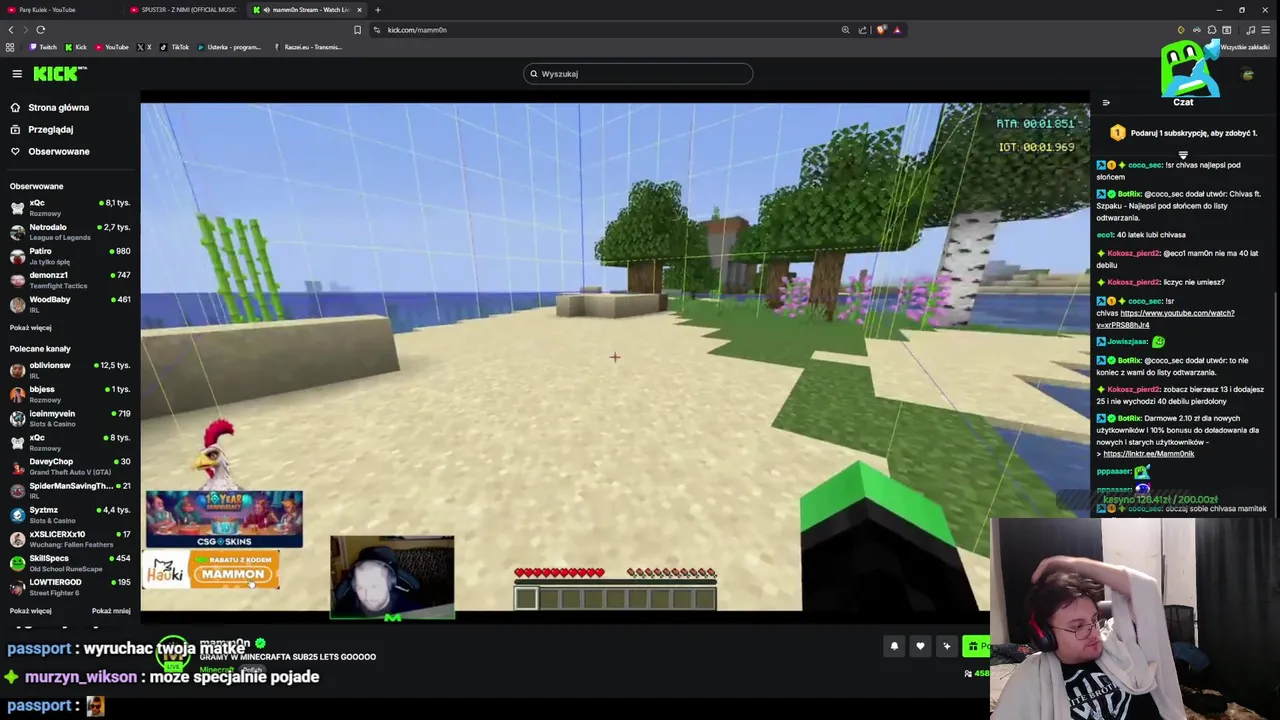1280x720 pixels.
Task: Reload the page
Action: [41, 30]
